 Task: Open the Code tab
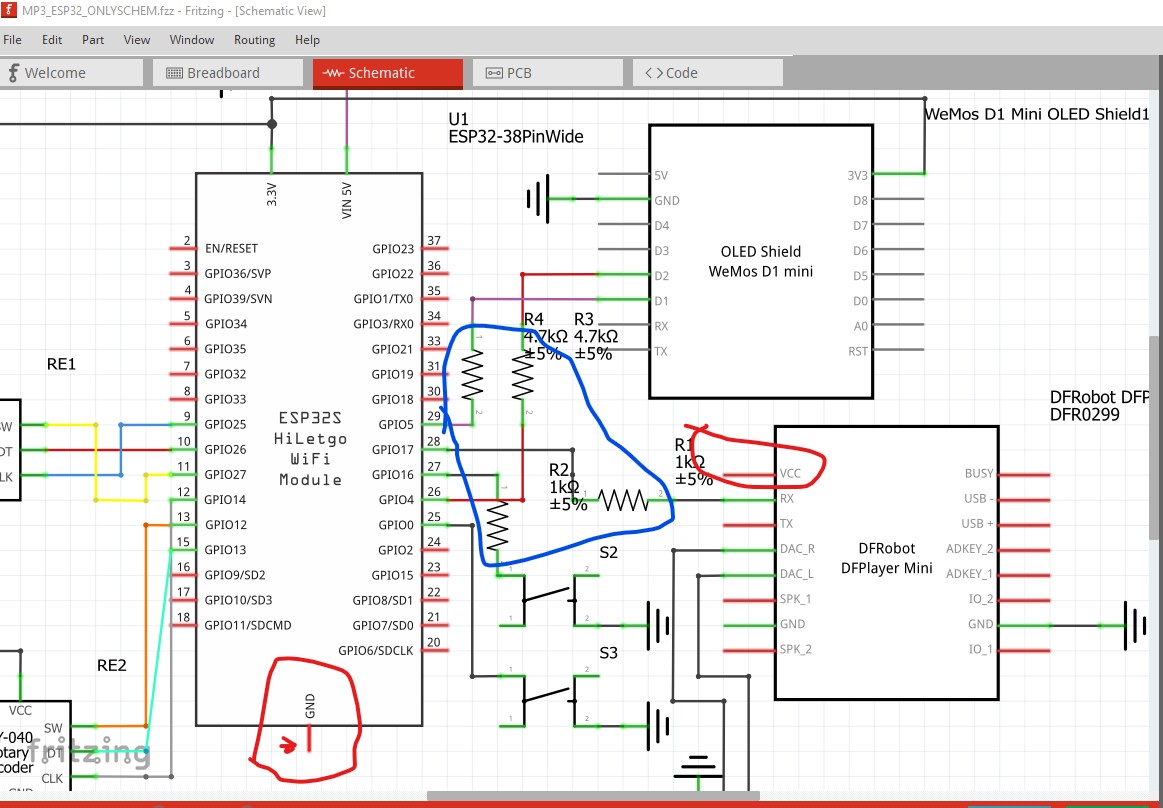(708, 73)
